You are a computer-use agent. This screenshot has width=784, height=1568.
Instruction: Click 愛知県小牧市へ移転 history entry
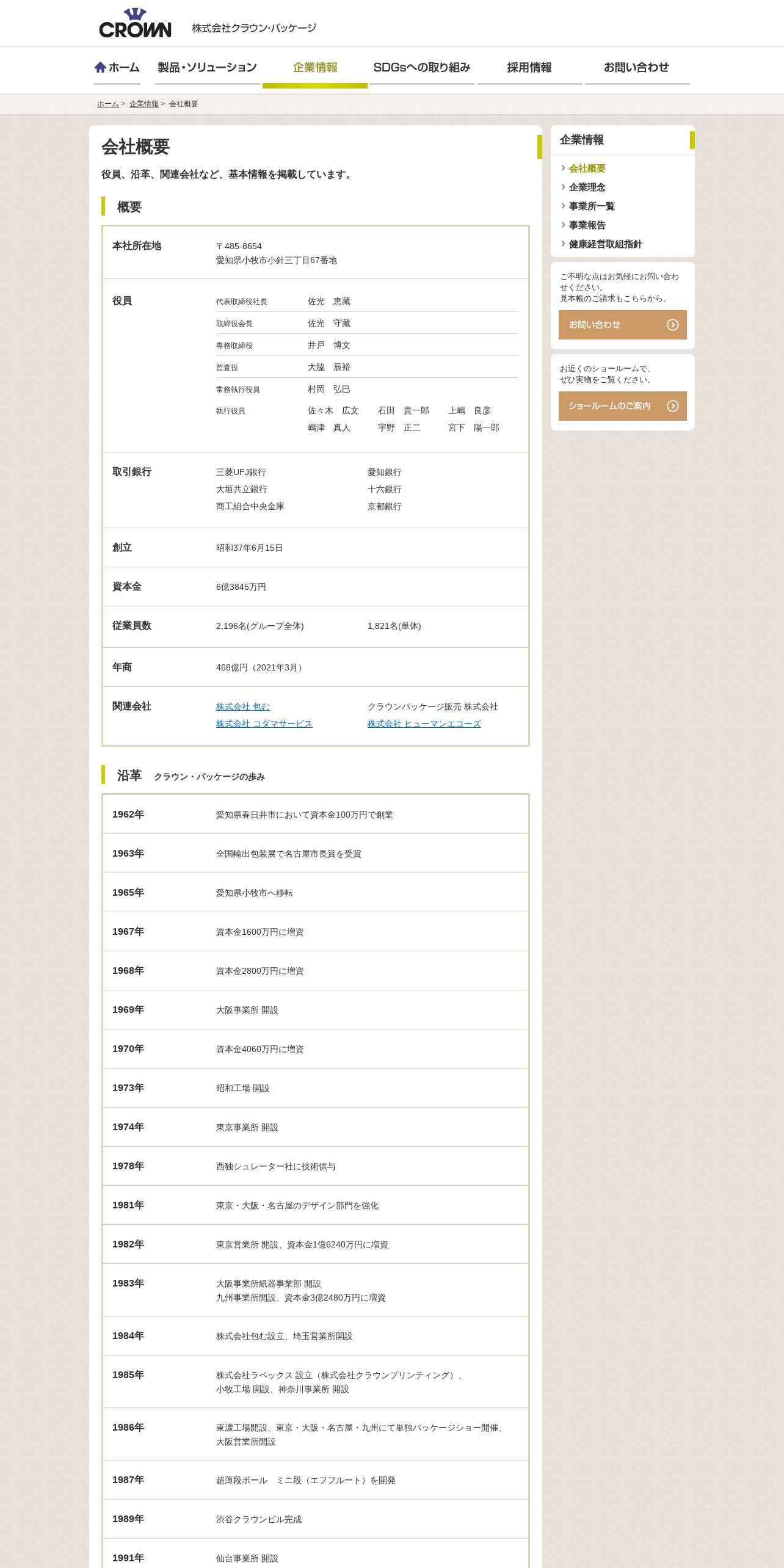click(255, 893)
